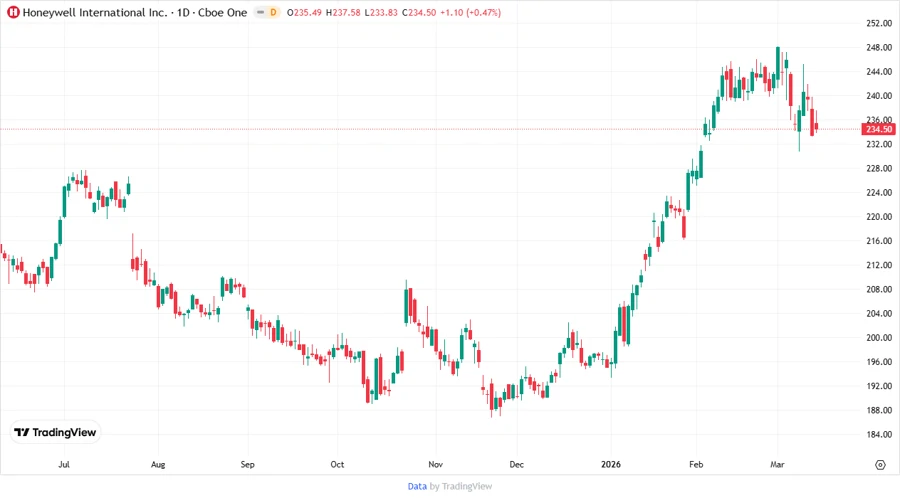Click the close value C234.50 in header
Image resolution: width=900 pixels, height=498 pixels.
click(x=419, y=12)
